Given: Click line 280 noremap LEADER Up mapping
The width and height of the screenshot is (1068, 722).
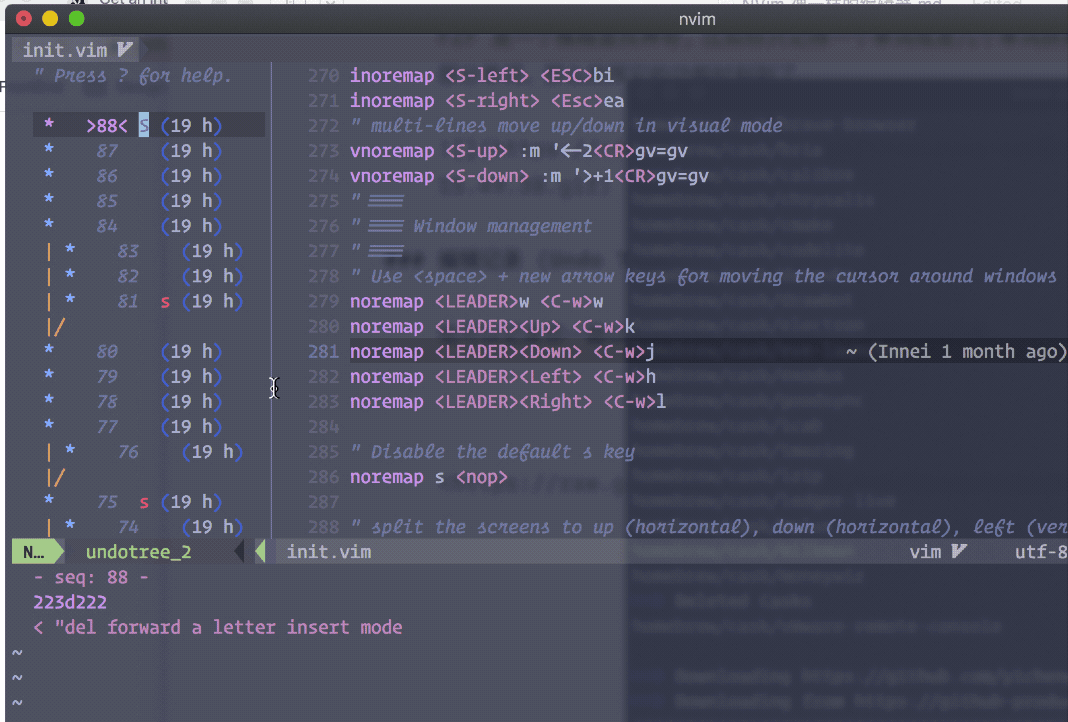Looking at the screenshot, I should click(492, 326).
